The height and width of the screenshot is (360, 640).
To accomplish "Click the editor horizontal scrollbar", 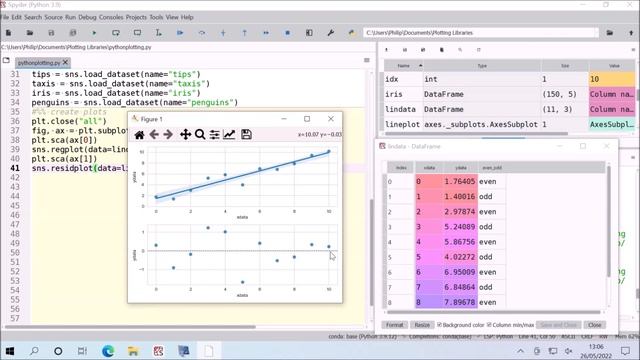I will pyautogui.click(x=130, y=327).
